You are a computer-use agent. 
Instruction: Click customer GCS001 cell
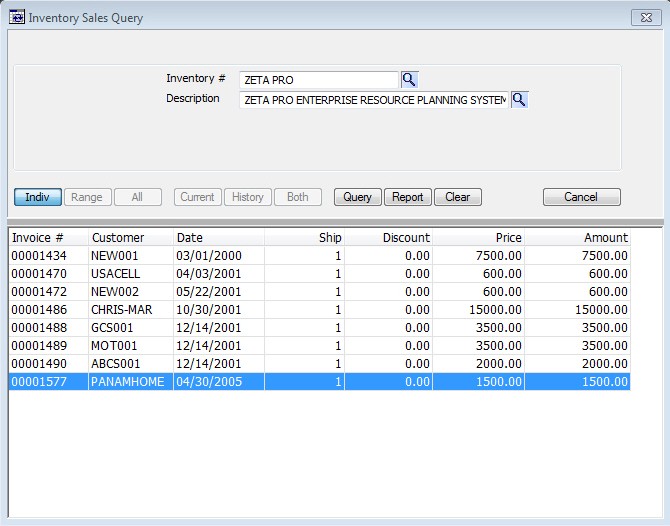(131, 327)
